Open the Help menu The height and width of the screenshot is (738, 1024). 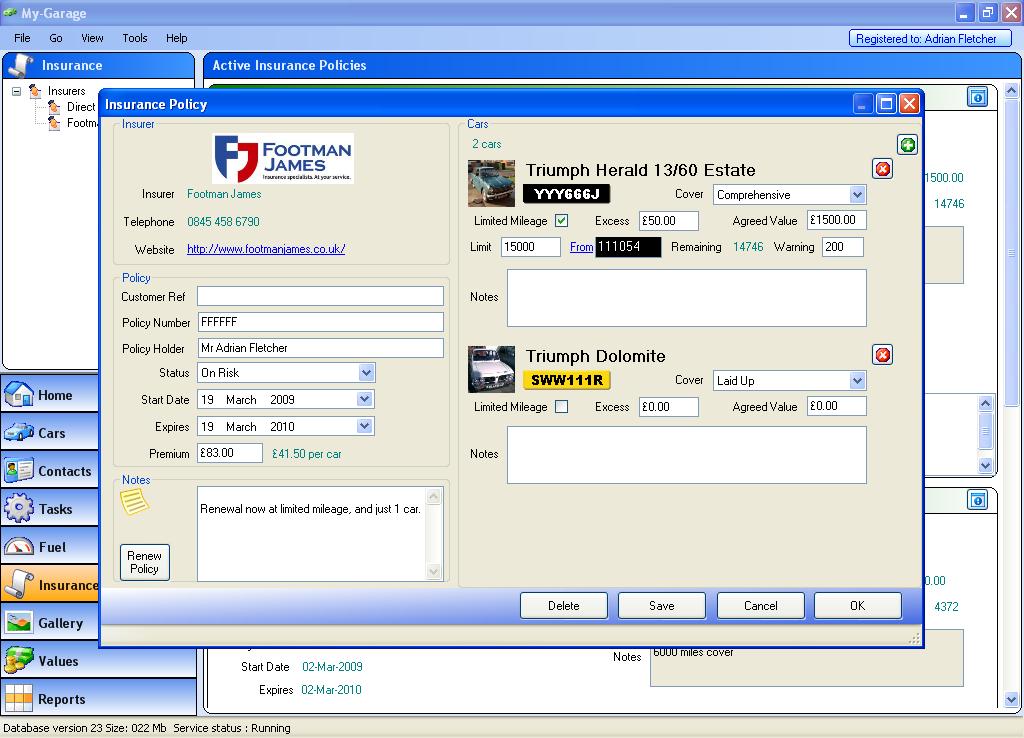[x=177, y=38]
